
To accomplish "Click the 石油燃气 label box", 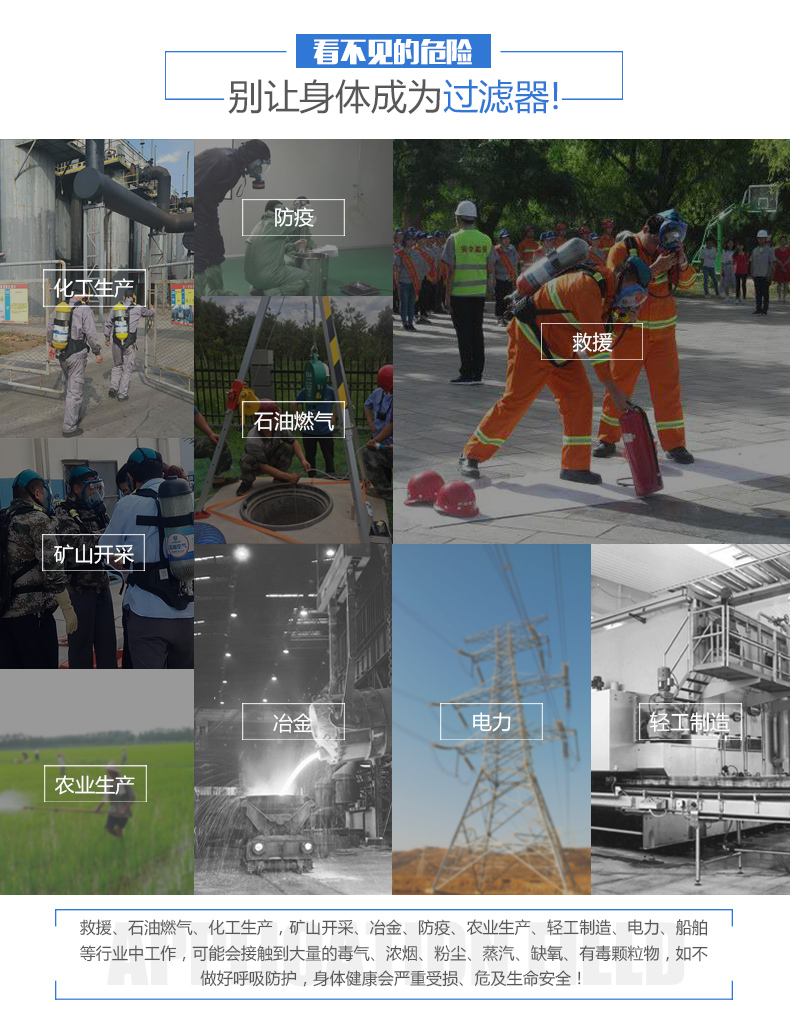I will point(293,420).
